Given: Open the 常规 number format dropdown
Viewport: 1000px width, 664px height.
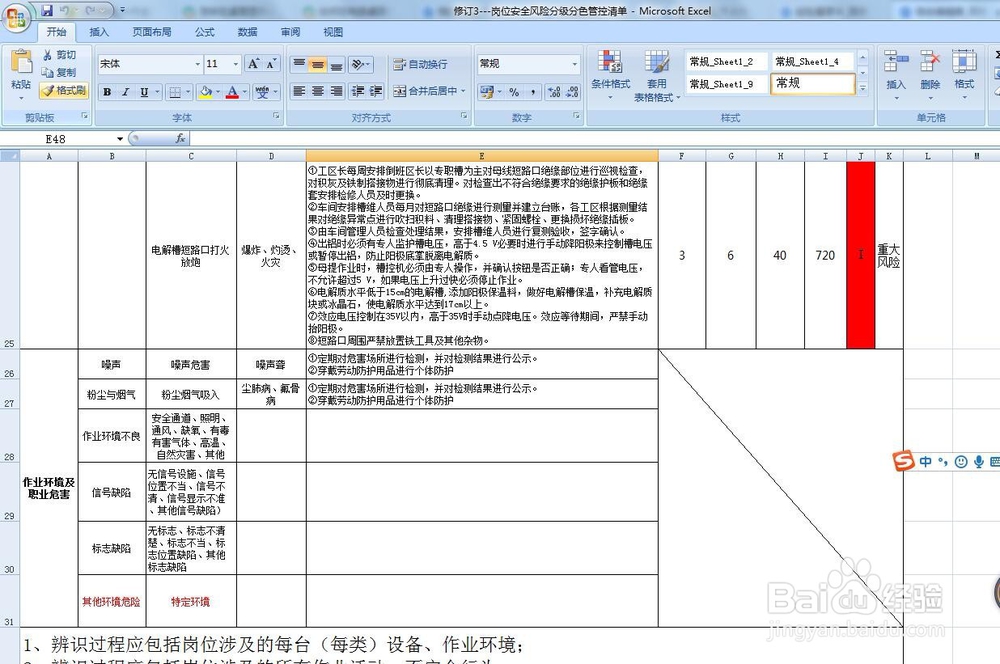Looking at the screenshot, I should point(575,64).
